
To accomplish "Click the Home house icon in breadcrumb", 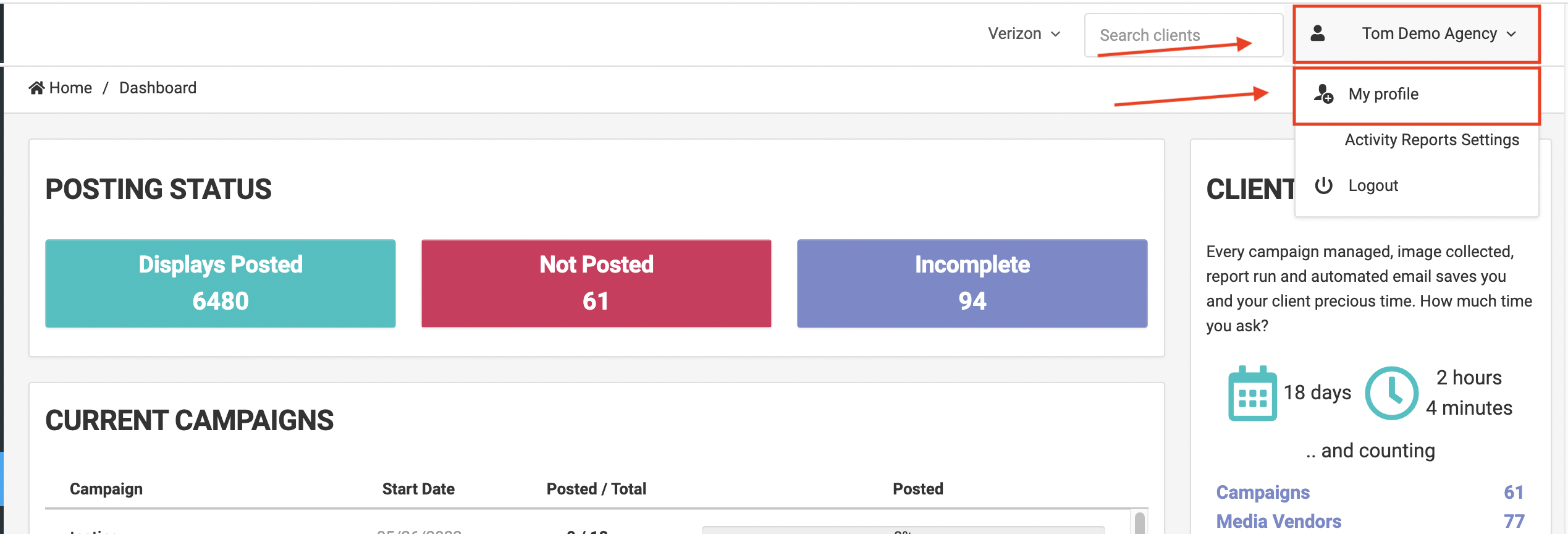I will point(36,88).
